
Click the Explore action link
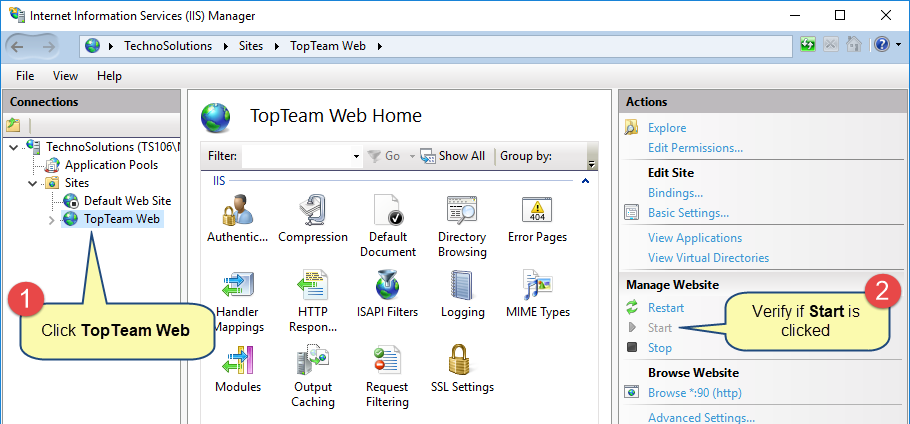[x=667, y=128]
